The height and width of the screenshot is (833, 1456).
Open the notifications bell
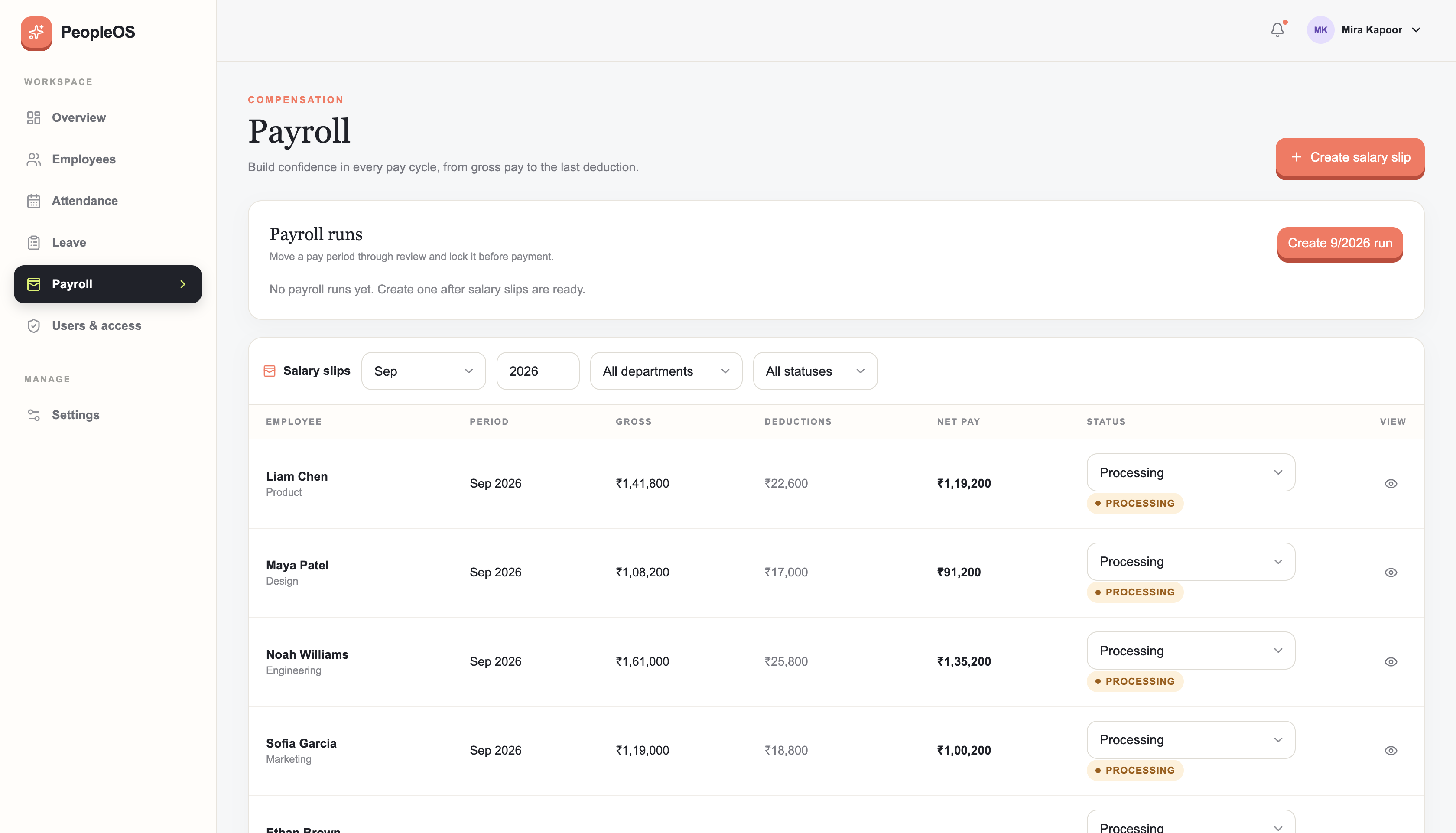click(1277, 30)
